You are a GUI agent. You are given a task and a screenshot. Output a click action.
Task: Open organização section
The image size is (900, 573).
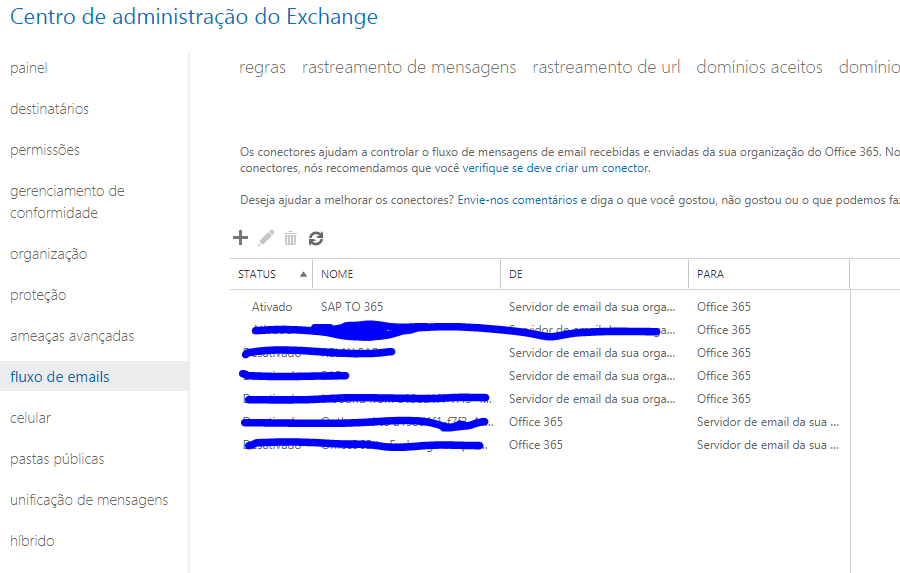[x=49, y=254]
